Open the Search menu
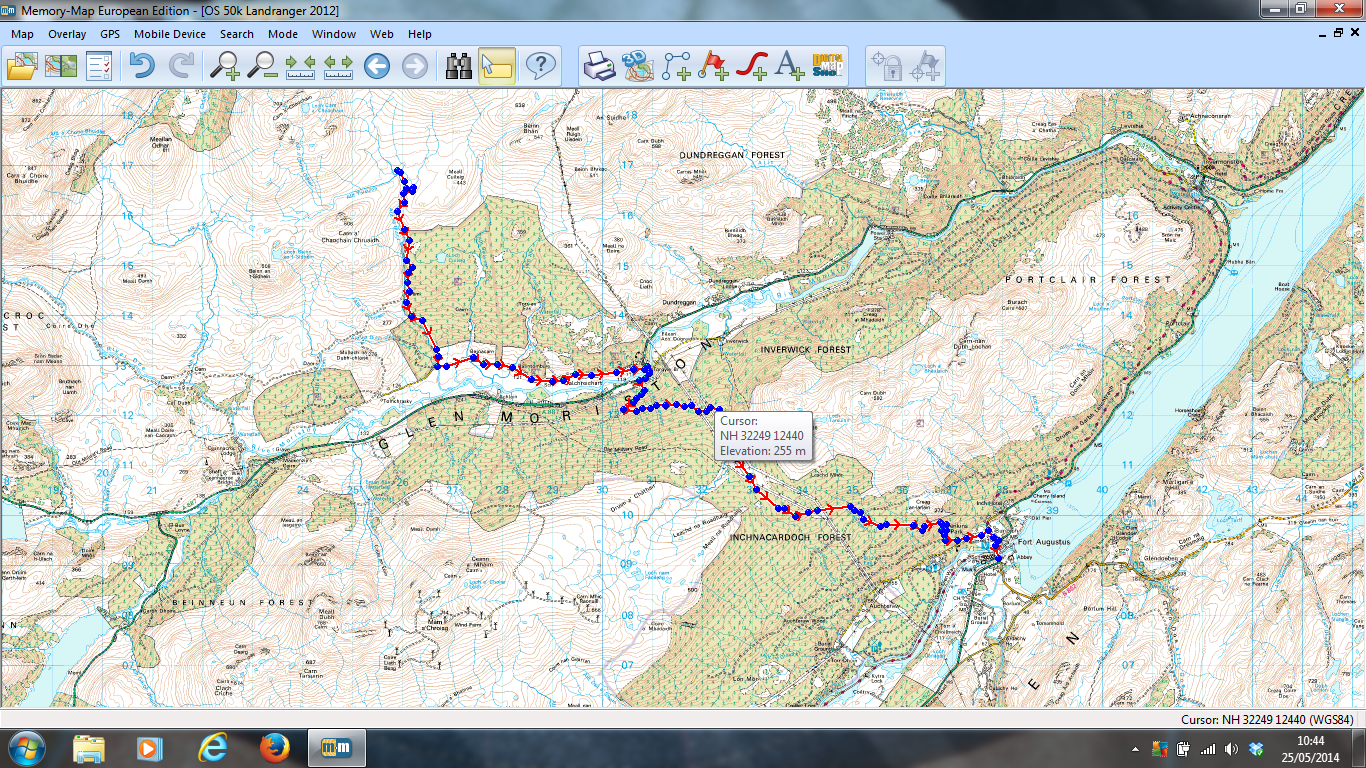 point(237,34)
